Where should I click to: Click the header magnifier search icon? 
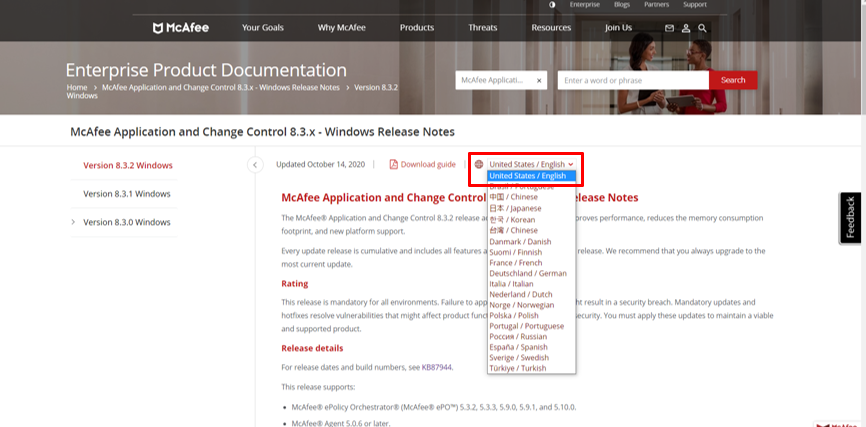pos(702,28)
